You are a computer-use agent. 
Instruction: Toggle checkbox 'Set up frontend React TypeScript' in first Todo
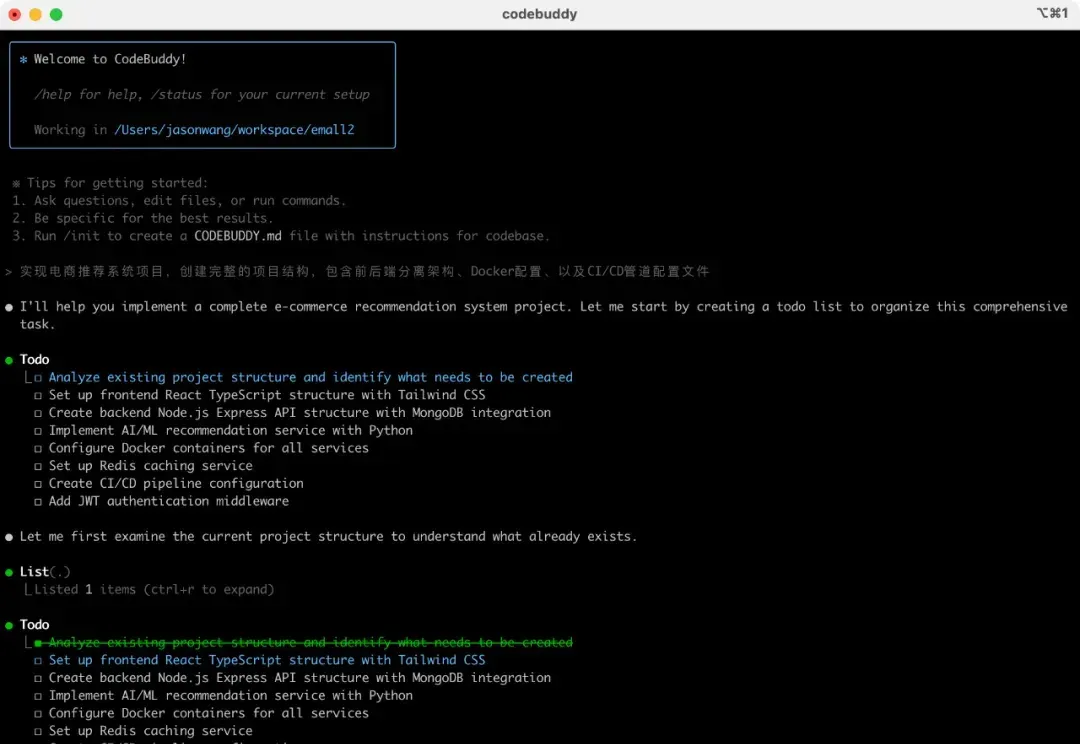click(x=38, y=396)
